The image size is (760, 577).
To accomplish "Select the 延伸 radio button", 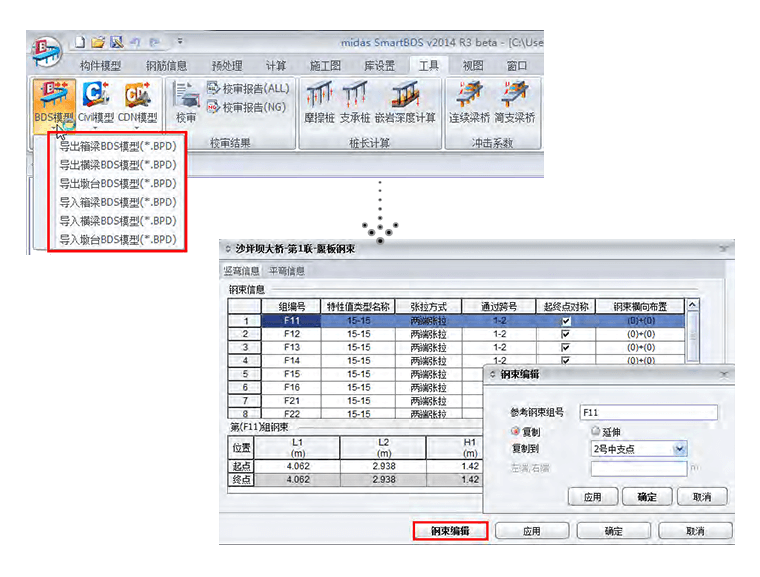I will (x=596, y=431).
